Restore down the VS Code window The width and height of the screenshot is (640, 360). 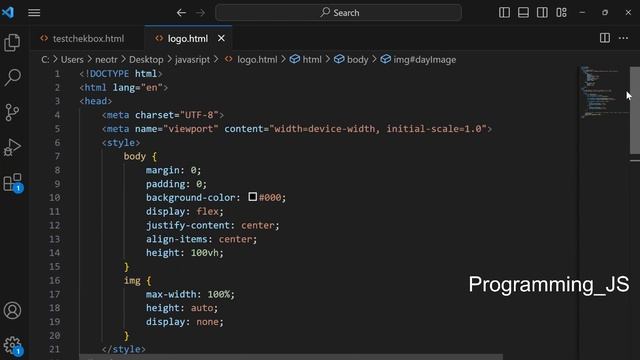point(605,13)
